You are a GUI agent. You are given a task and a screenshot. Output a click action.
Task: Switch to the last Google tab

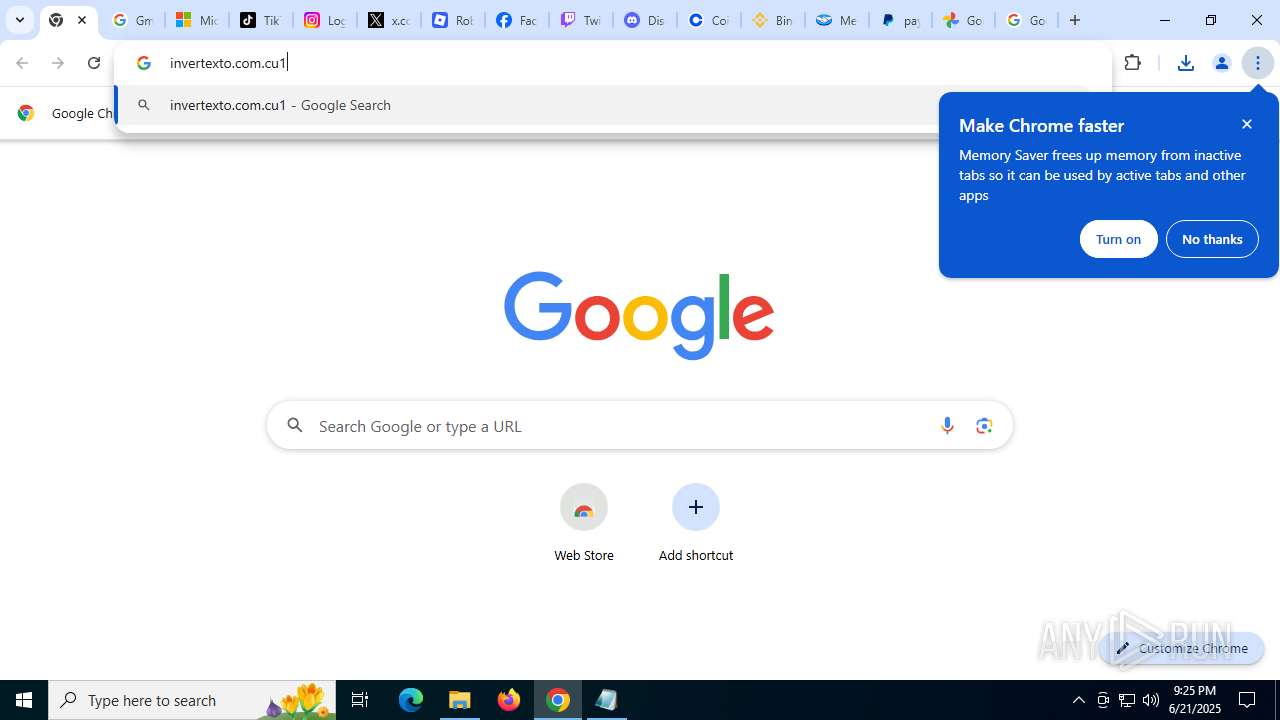pos(1026,20)
